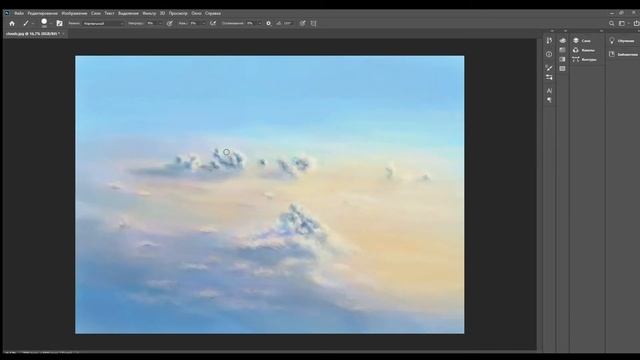
Task: Open the Brush Settings panel icon in dock
Action: [x=549, y=77]
